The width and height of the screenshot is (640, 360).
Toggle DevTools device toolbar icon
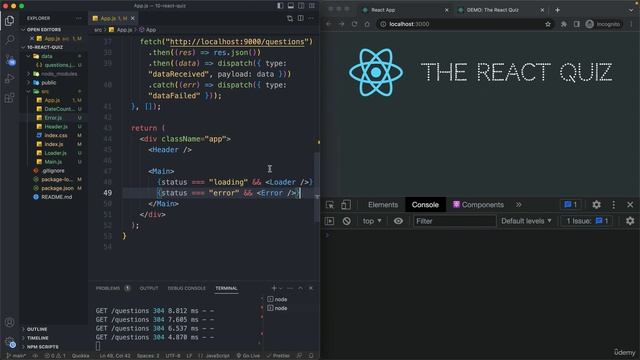point(346,204)
